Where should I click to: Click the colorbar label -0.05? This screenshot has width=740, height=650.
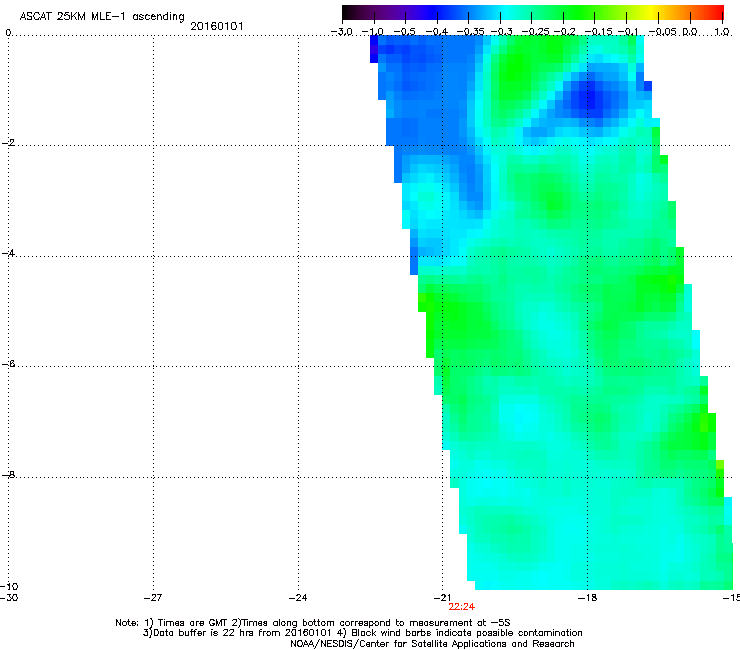coord(663,32)
